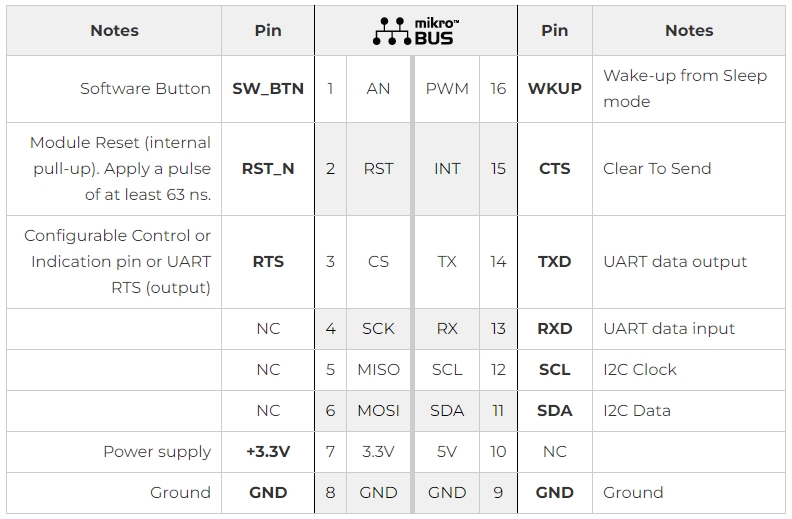Click the AN mikroBUS cell
The width and height of the screenshot is (792, 519).
pos(378,88)
